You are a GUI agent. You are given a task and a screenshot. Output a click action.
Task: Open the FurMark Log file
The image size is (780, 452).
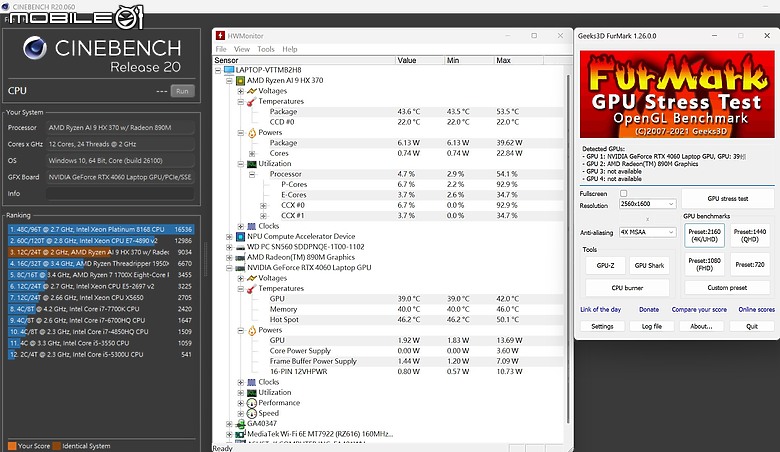(x=652, y=326)
